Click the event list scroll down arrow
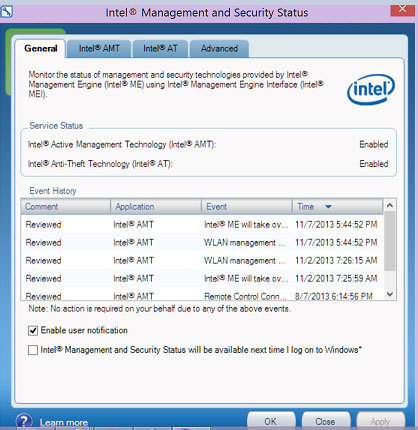Viewport: 418px width, 430px height. click(x=390, y=294)
